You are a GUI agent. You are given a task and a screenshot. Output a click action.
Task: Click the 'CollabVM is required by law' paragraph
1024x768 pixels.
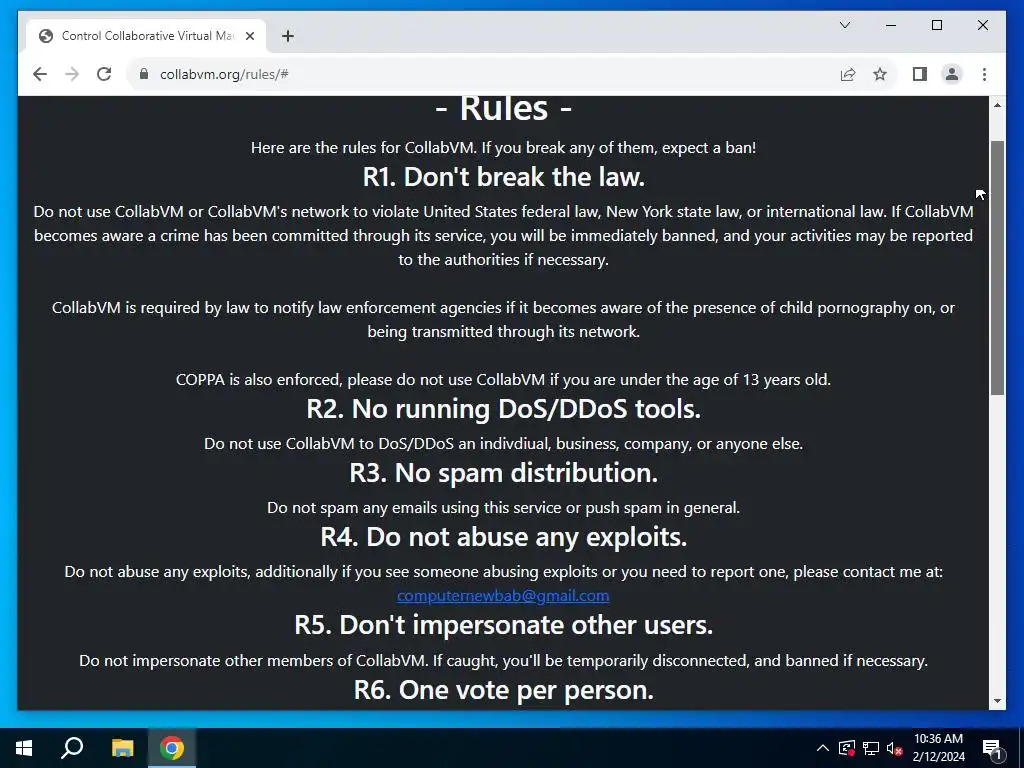pyautogui.click(x=504, y=319)
